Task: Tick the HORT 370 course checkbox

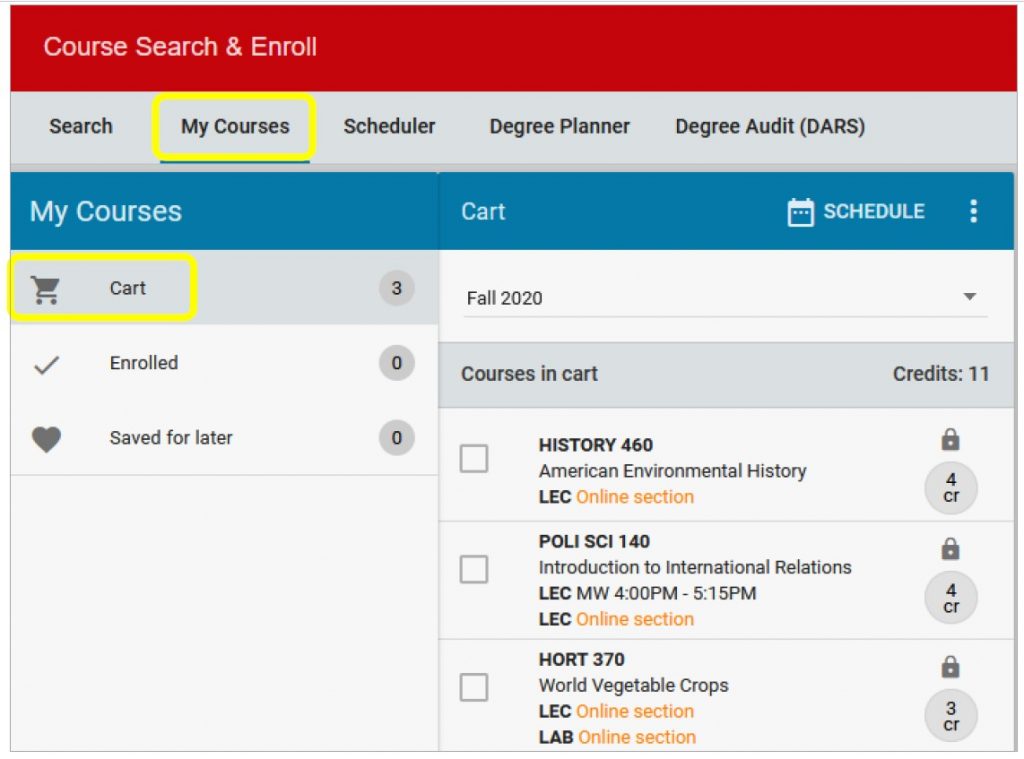Action: pos(474,688)
